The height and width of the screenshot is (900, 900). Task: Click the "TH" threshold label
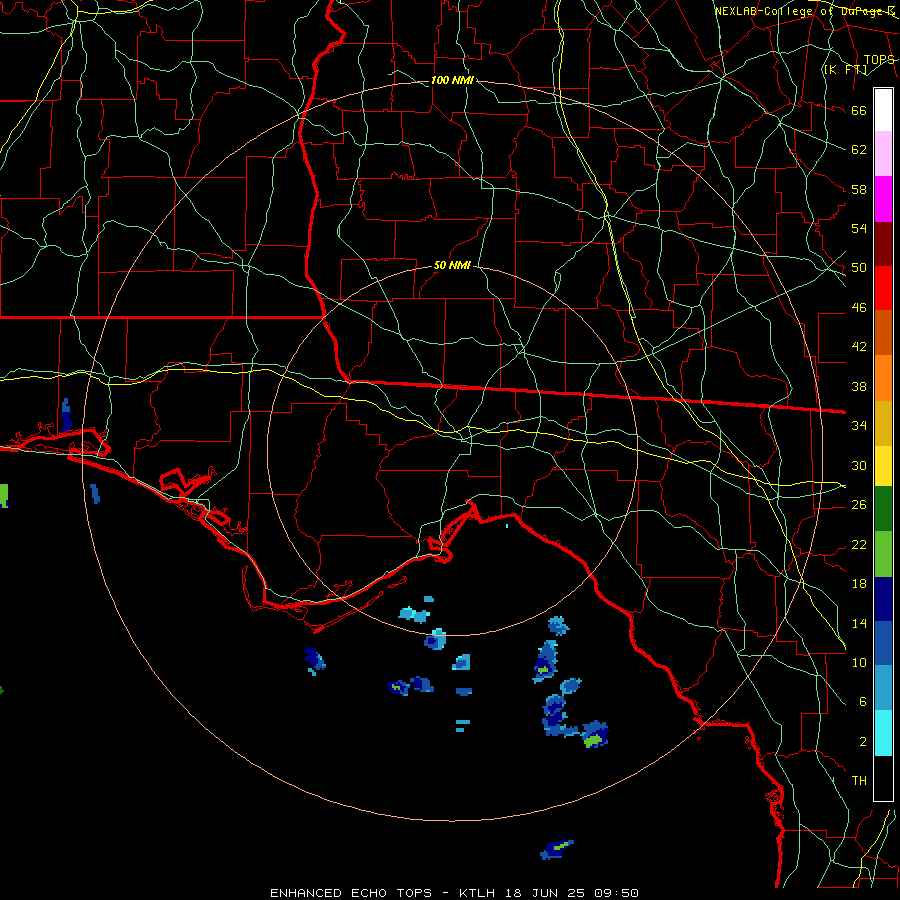pyautogui.click(x=859, y=781)
